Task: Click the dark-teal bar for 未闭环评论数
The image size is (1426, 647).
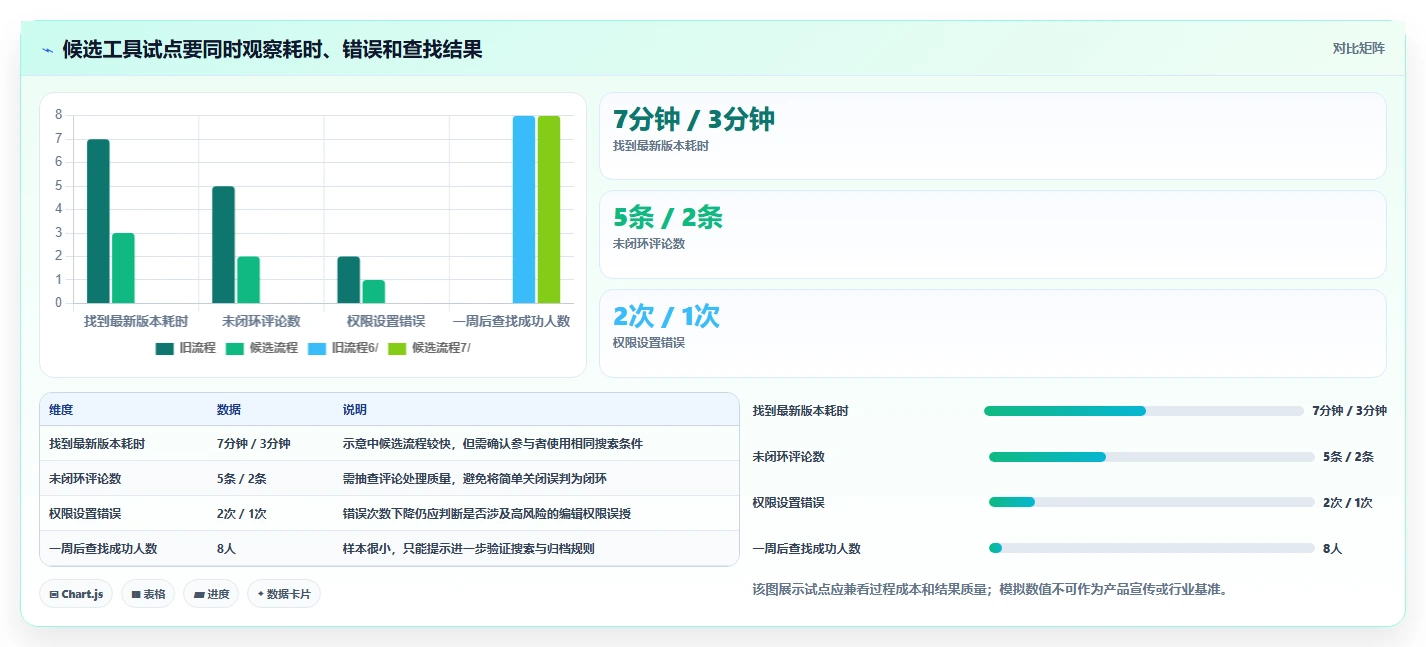Action: point(223,245)
